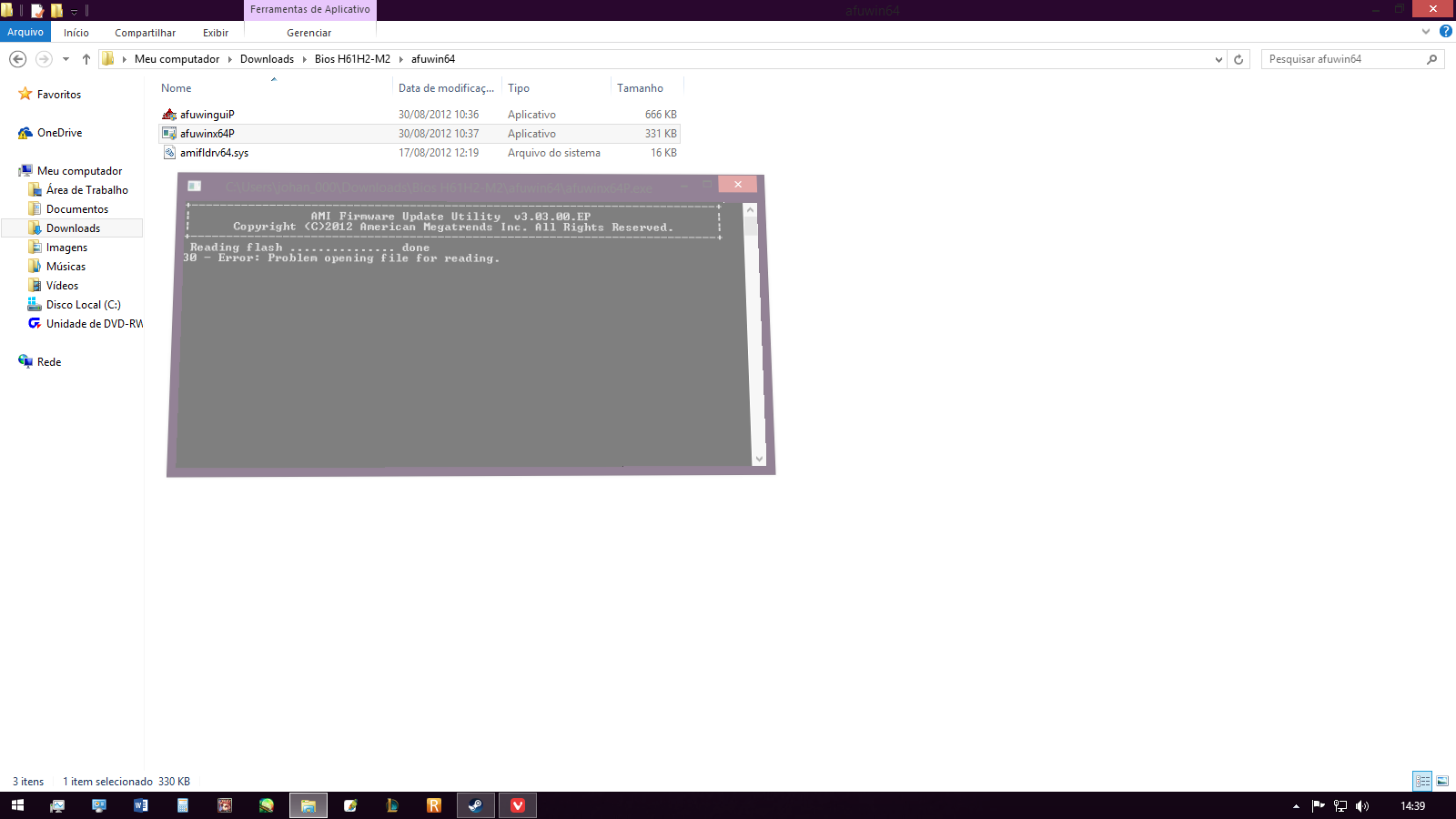The height and width of the screenshot is (819, 1456).
Task: Expand chevron after Meu computador in address bar
Action: [230, 59]
